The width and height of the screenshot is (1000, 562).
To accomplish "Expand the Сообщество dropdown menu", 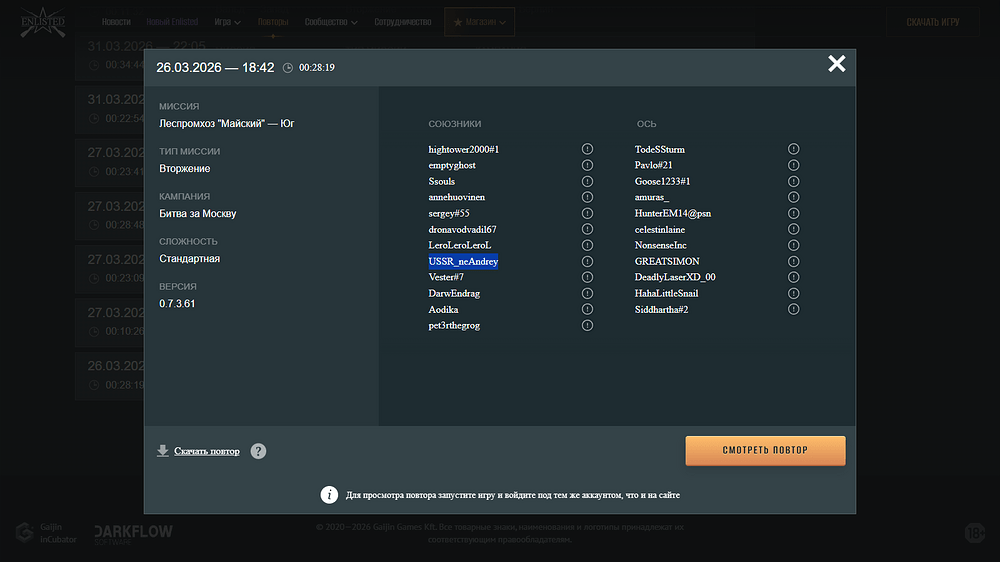I will tap(331, 21).
